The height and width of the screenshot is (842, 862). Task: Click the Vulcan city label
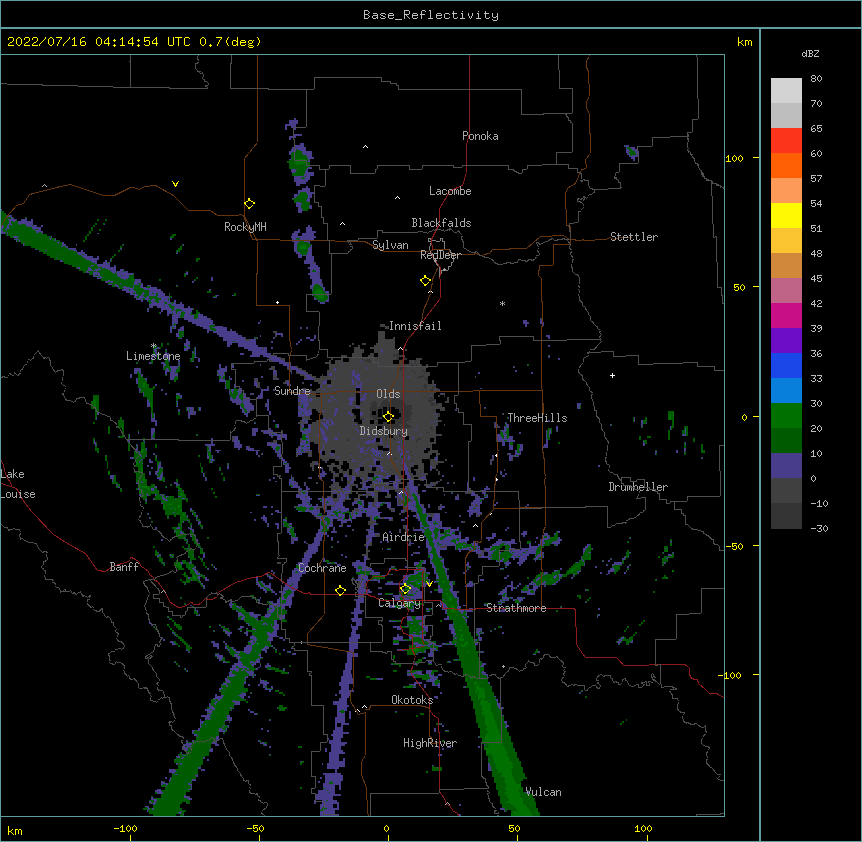pos(543,792)
